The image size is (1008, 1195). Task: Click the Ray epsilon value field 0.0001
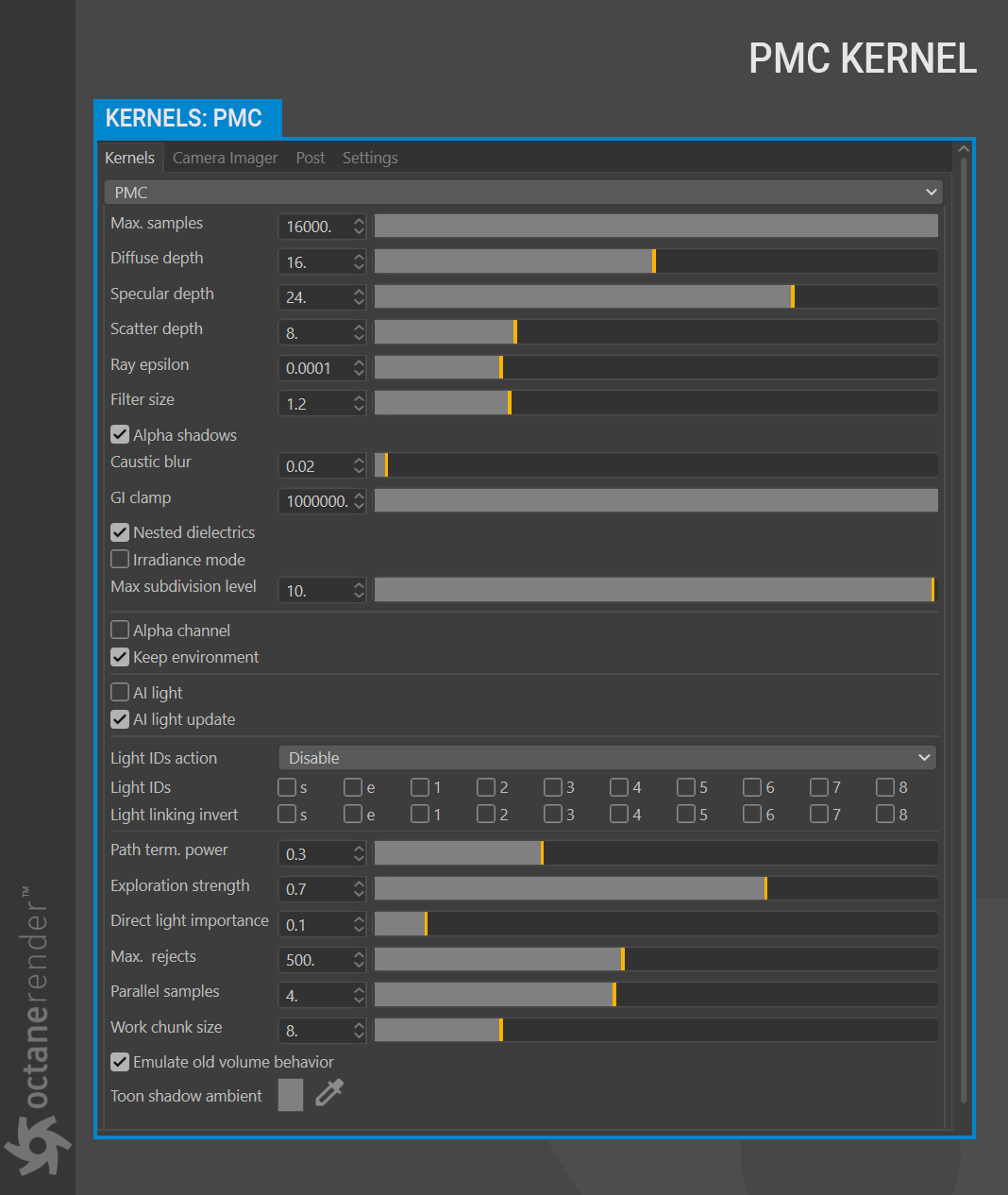[315, 368]
